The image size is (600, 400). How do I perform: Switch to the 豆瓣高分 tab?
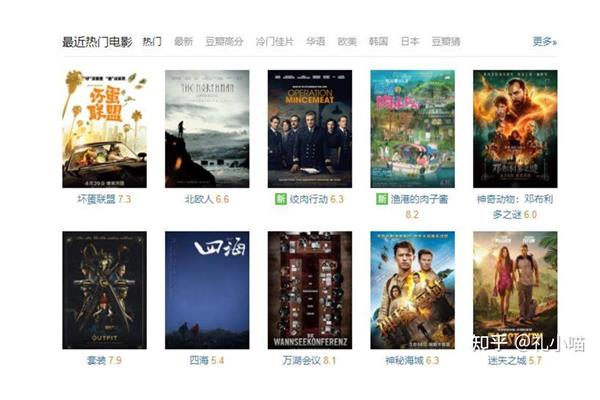(224, 41)
